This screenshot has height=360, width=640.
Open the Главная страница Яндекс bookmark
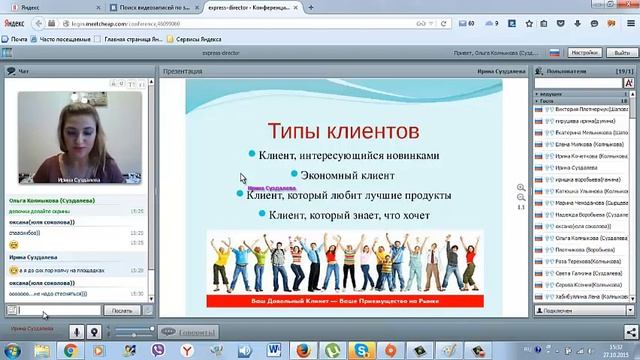(x=129, y=39)
